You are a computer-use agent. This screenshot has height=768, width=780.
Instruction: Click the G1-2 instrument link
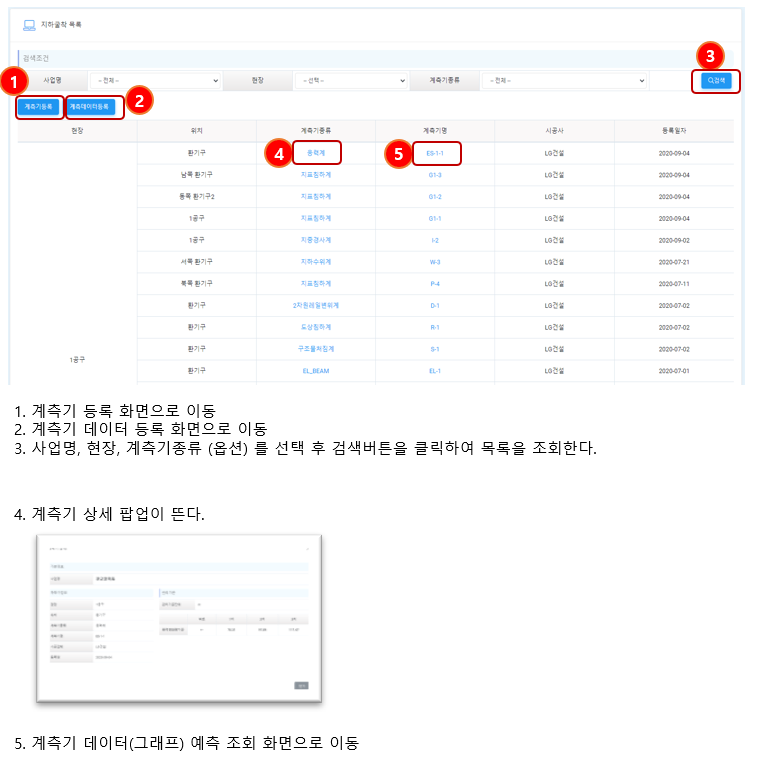click(435, 197)
